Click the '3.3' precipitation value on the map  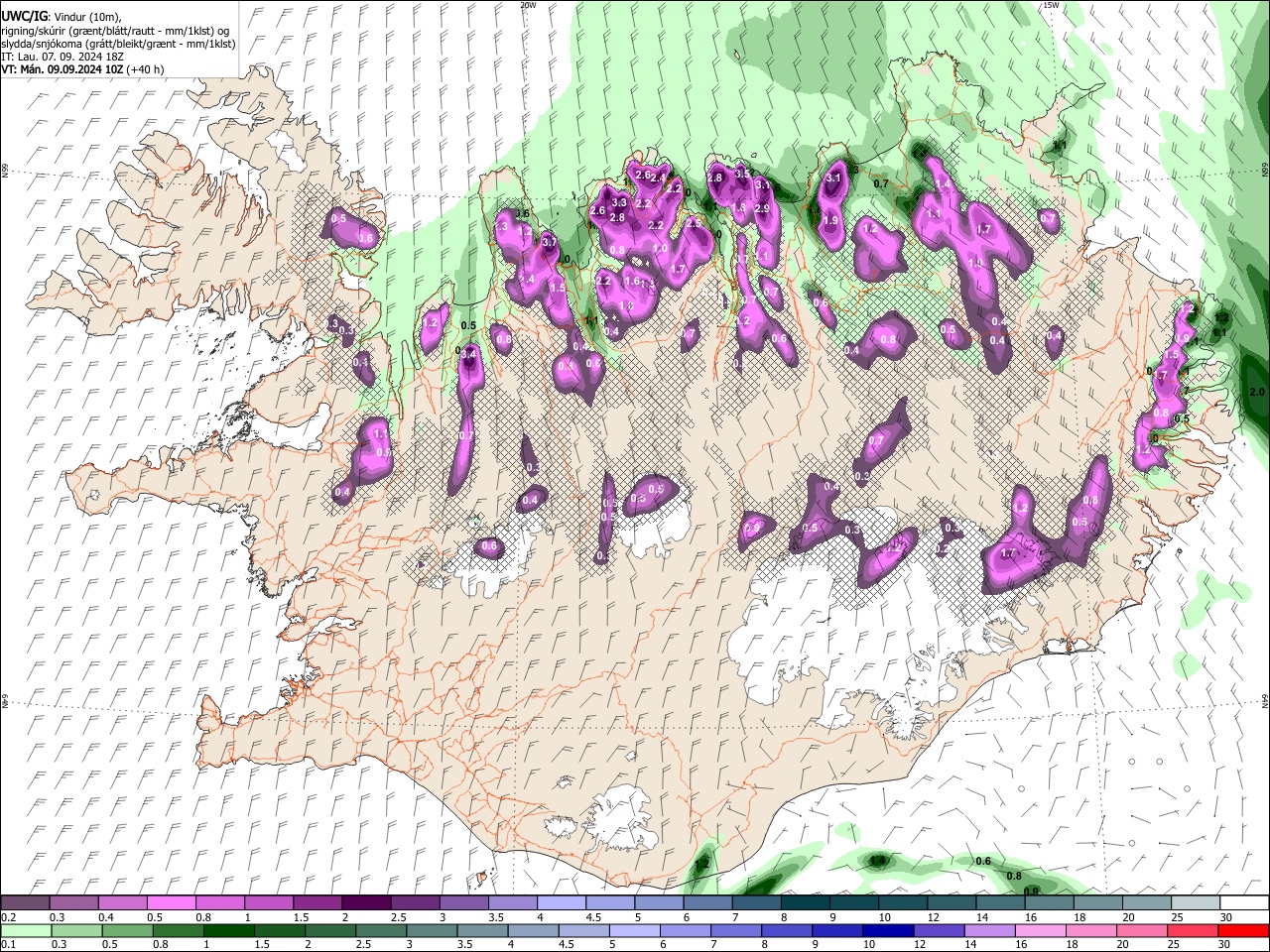point(619,202)
